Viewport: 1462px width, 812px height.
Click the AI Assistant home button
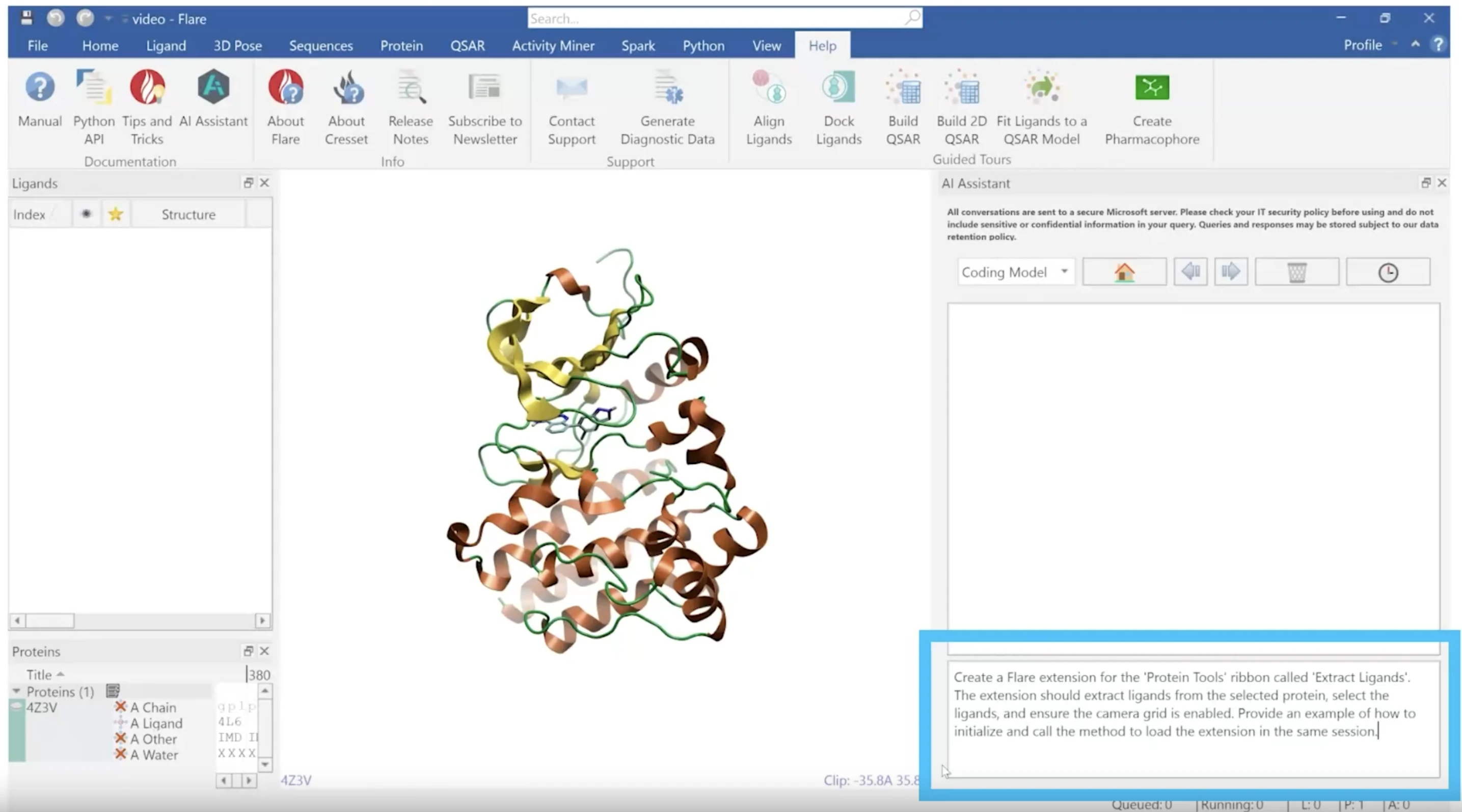point(1124,273)
